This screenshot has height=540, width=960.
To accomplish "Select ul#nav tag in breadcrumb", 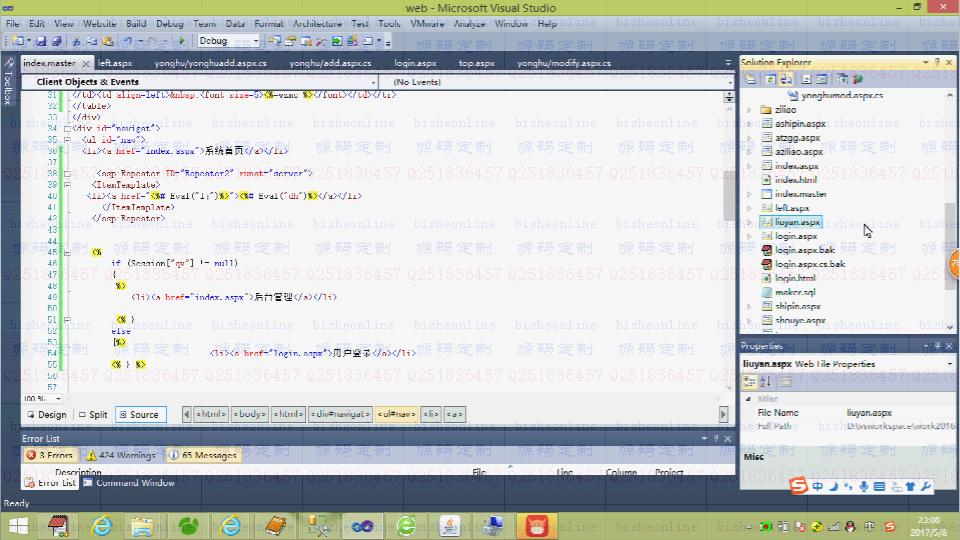I will 397,414.
